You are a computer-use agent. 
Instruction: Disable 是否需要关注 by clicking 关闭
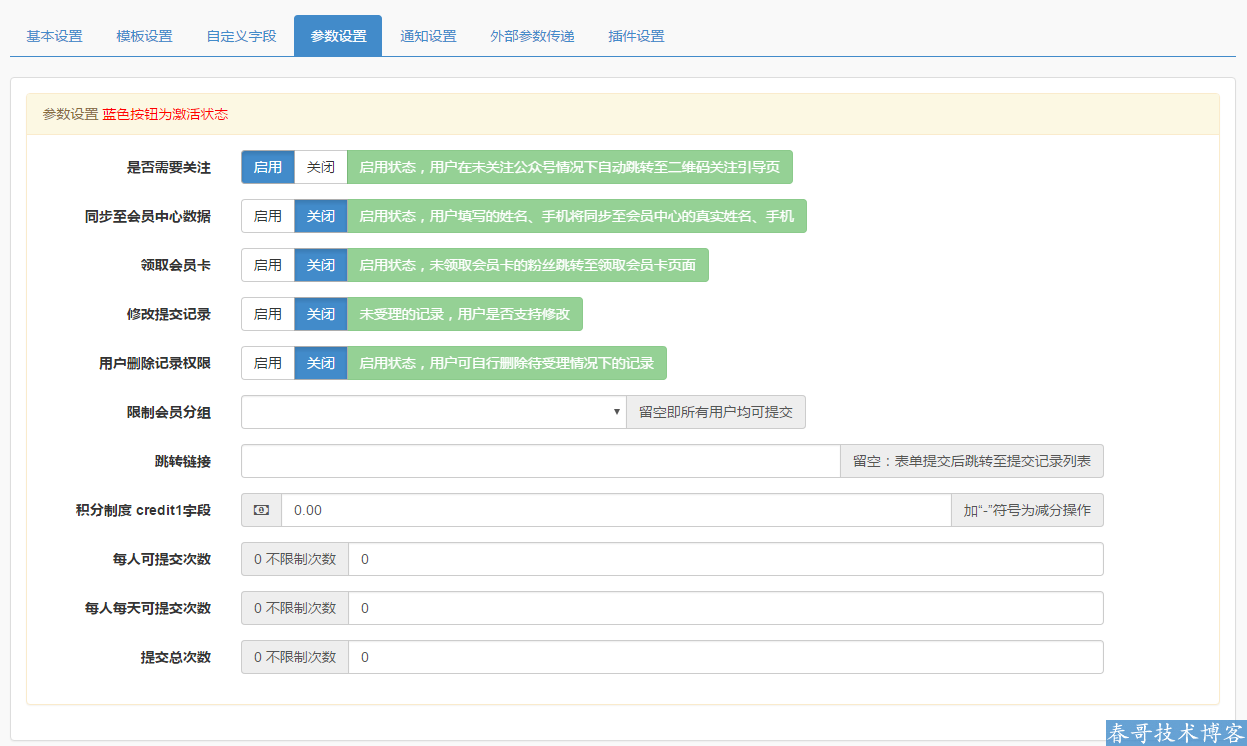point(320,167)
